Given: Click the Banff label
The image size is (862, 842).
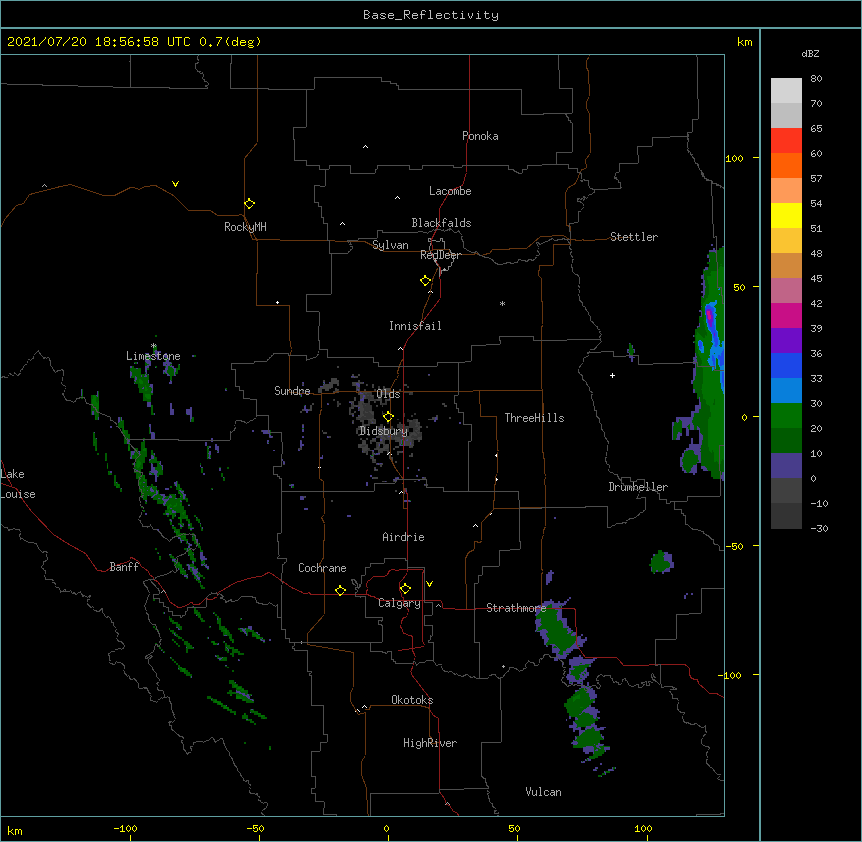Looking at the screenshot, I should click(x=124, y=567).
